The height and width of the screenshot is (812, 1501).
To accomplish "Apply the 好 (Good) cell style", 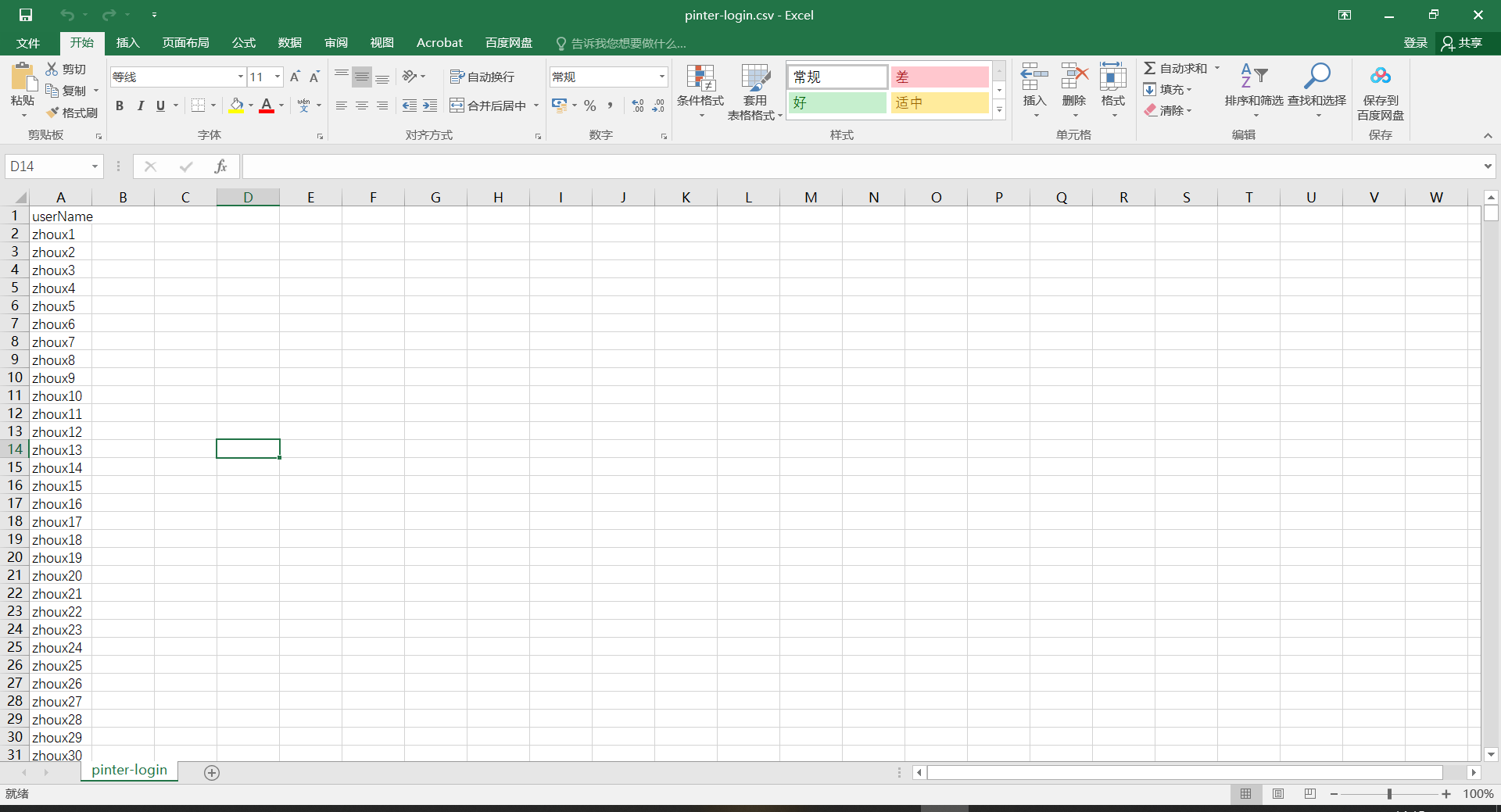I will (837, 102).
